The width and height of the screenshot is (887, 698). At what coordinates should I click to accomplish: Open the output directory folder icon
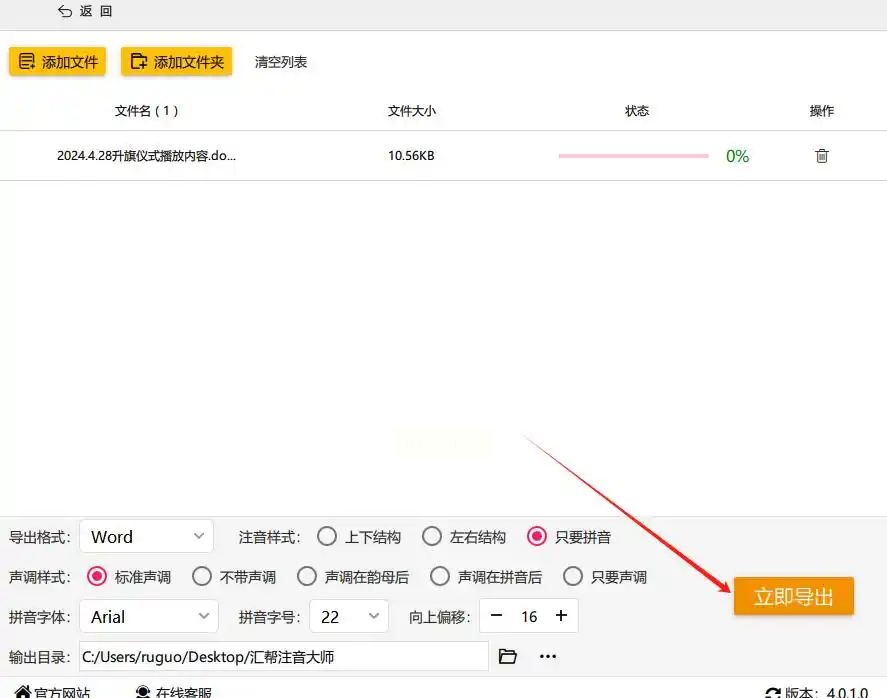click(507, 656)
